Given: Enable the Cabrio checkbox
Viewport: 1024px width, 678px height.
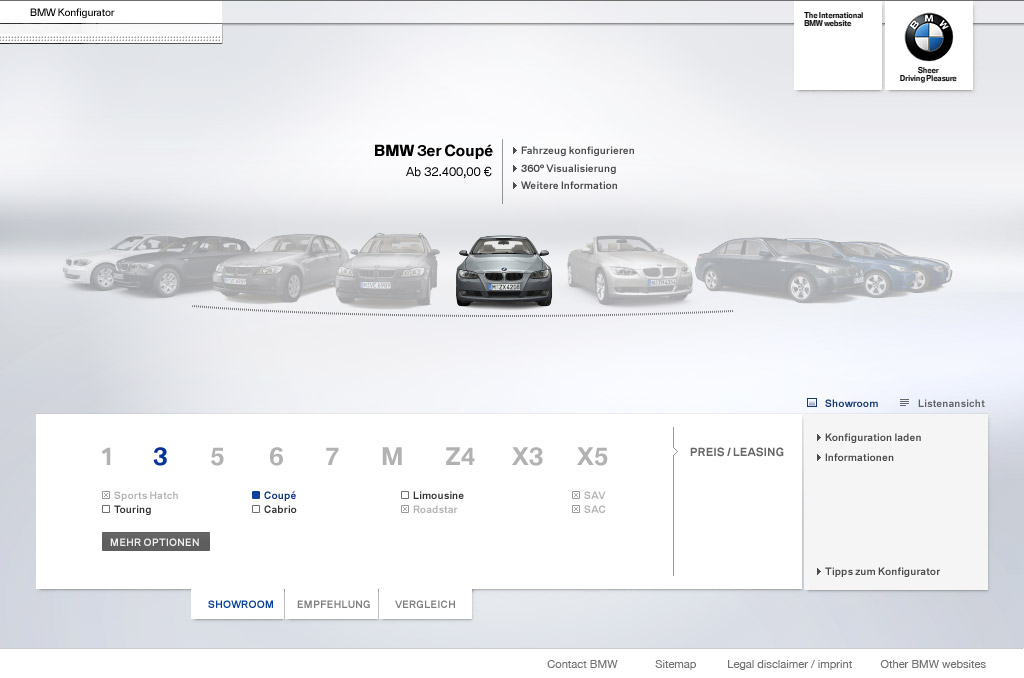Looking at the screenshot, I should pos(256,509).
